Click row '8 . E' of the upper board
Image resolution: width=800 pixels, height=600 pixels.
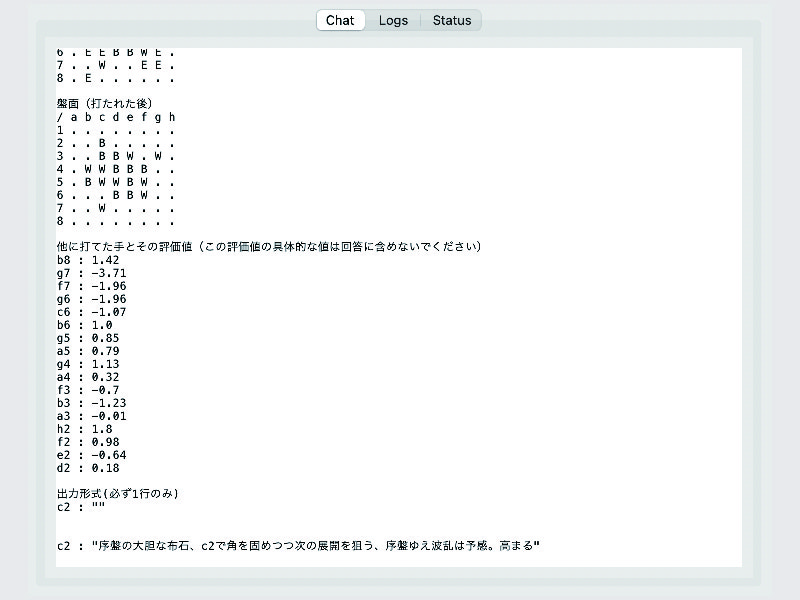[x=116, y=79]
